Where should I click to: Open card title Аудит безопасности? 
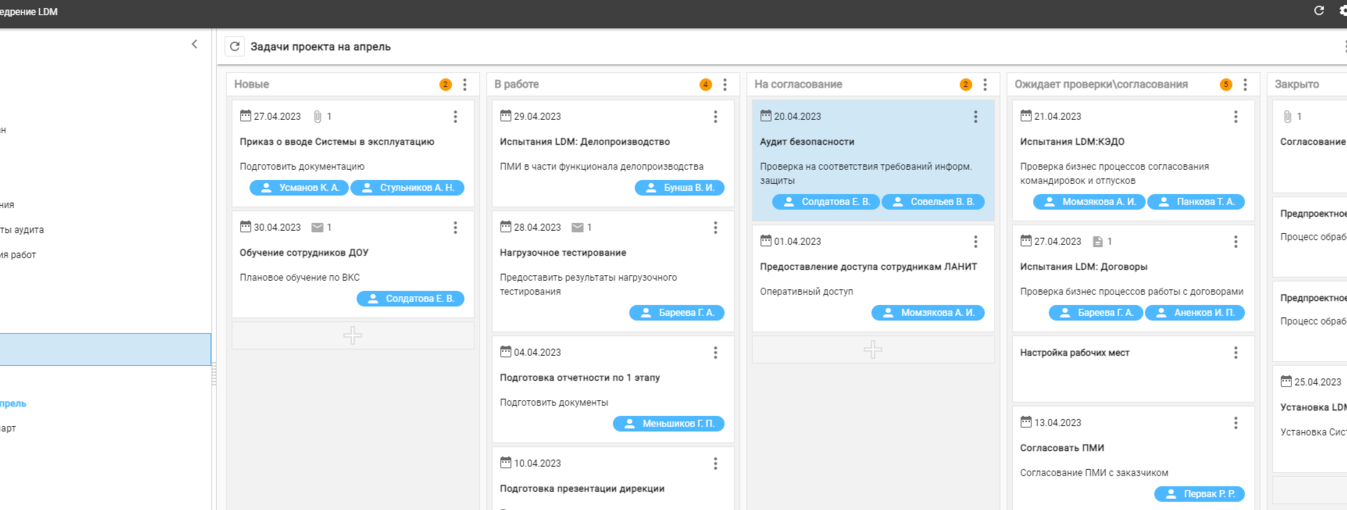point(807,142)
